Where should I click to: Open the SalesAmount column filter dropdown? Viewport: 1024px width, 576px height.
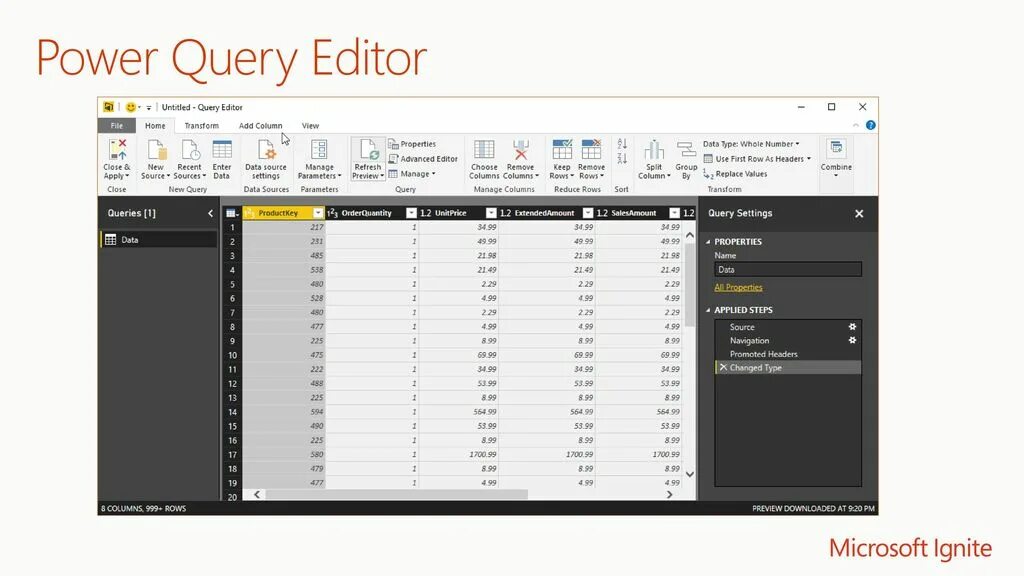click(x=674, y=213)
